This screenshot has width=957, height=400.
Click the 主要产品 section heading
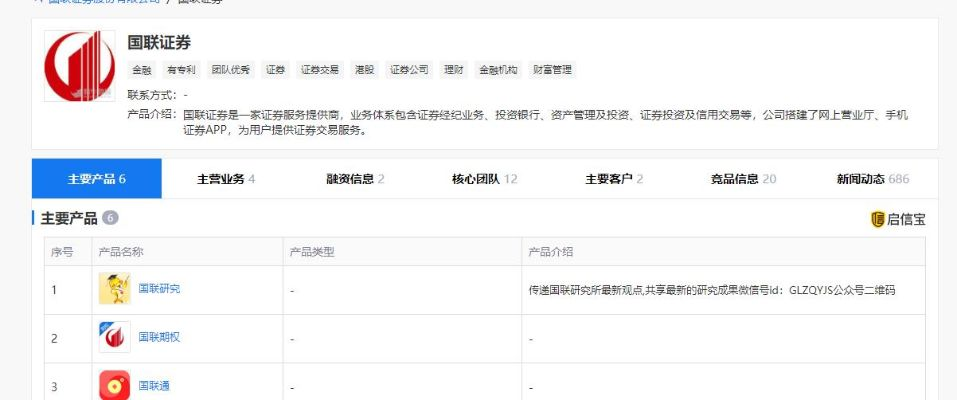[x=69, y=219]
